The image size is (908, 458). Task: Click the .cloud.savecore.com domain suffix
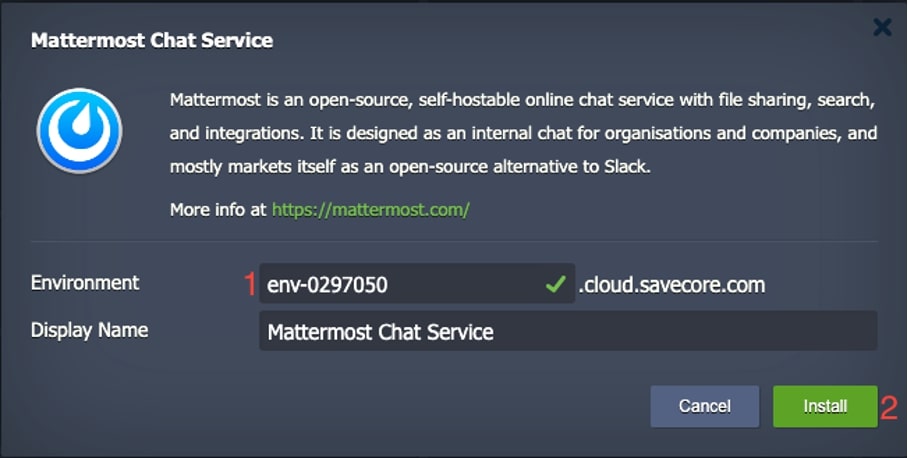point(672,285)
